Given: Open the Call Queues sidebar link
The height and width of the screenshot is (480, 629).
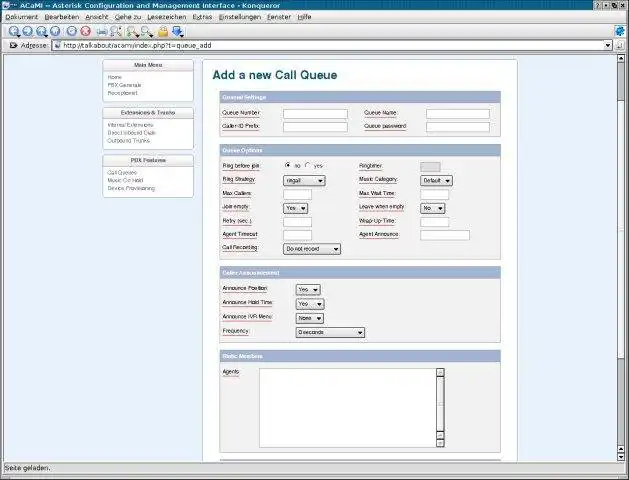Looking at the screenshot, I should pyautogui.click(x=122, y=172).
